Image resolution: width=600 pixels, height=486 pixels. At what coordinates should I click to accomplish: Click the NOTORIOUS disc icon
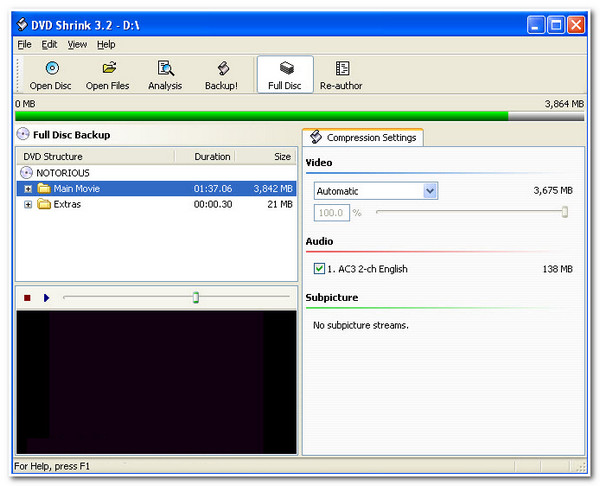(x=26, y=173)
